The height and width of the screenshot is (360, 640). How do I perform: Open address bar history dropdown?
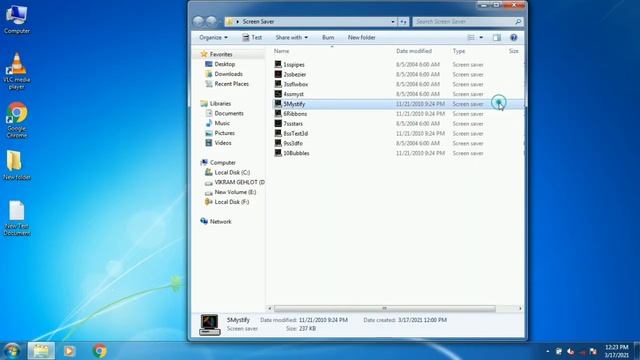tap(393, 22)
